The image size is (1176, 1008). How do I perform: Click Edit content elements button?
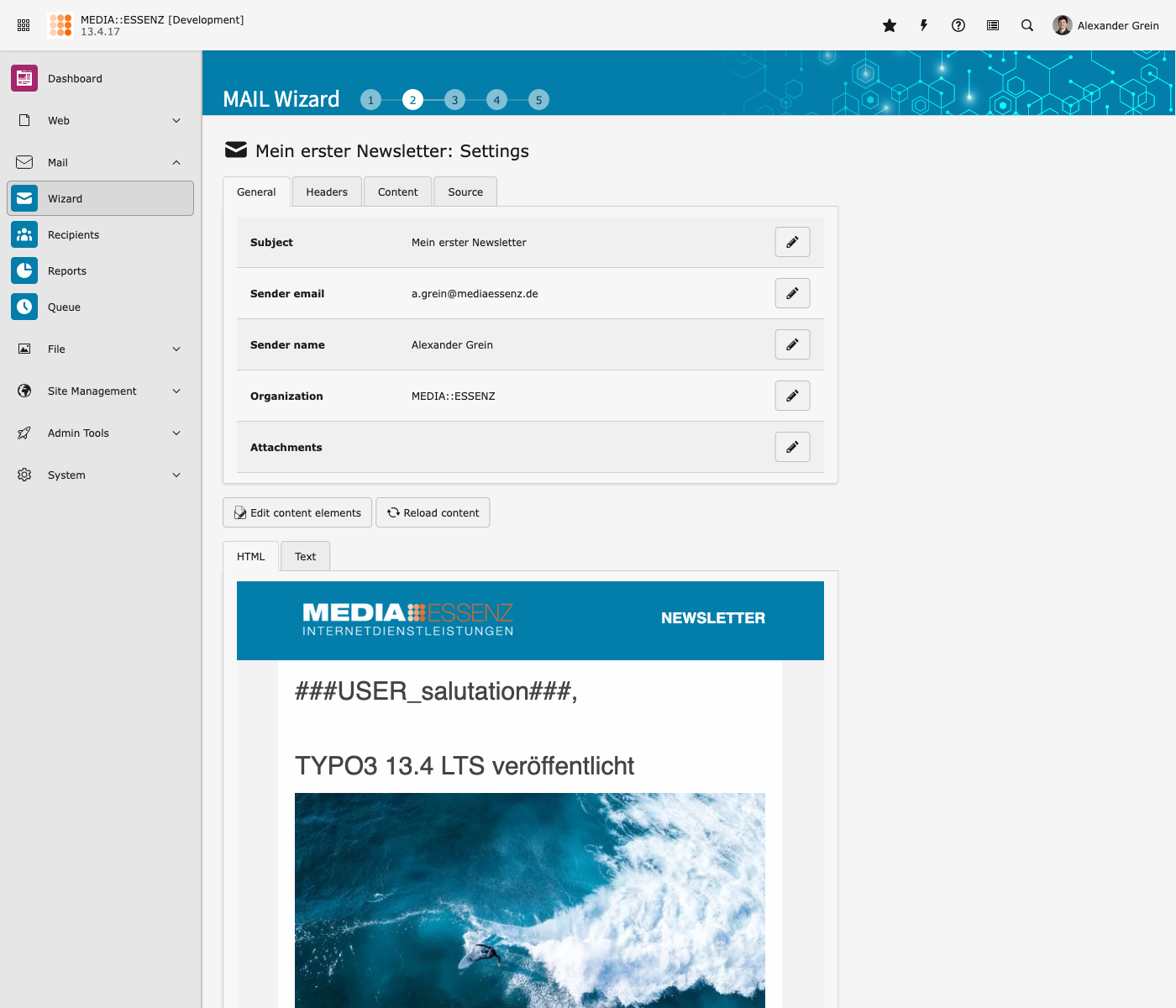[297, 513]
